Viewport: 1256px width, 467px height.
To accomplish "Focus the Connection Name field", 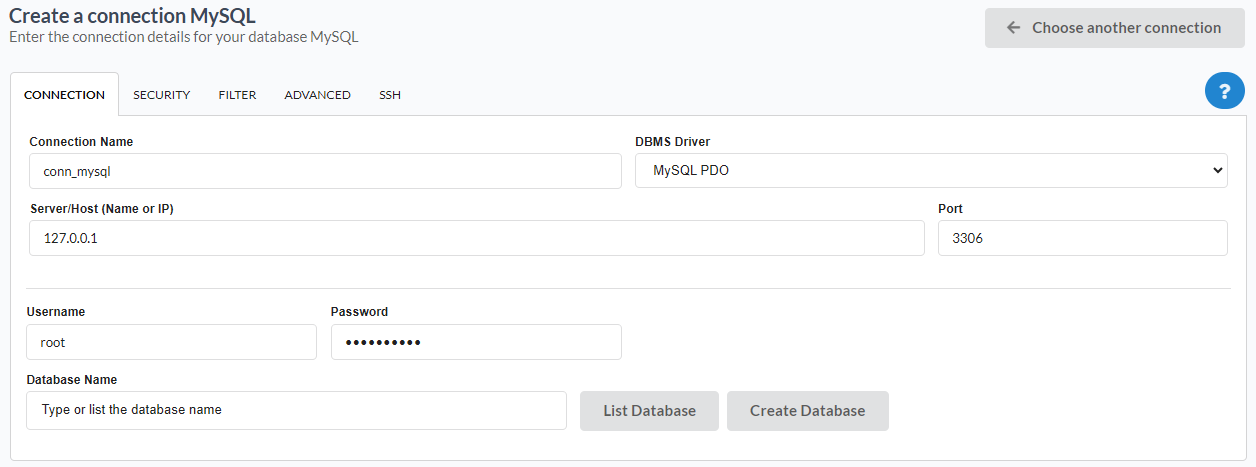I will [325, 171].
